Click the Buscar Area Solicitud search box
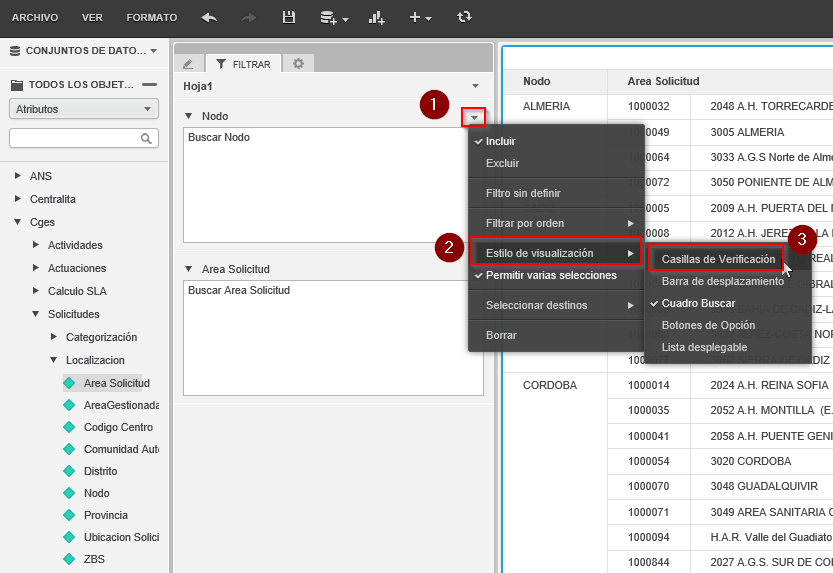The height and width of the screenshot is (573, 833). (x=333, y=338)
